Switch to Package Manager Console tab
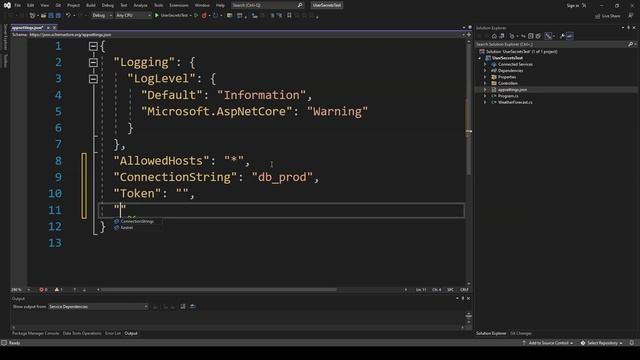Image resolution: width=640 pixels, height=360 pixels. (x=36, y=333)
